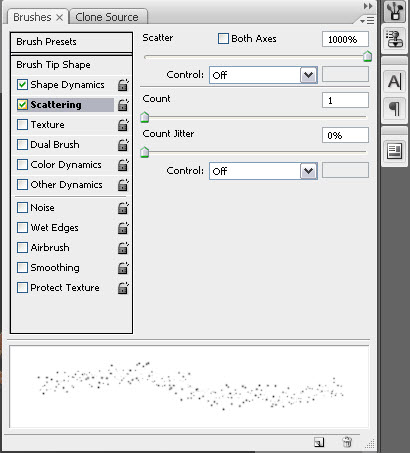Toggle lock icon for Noise
The width and height of the screenshot is (410, 453).
point(123,208)
